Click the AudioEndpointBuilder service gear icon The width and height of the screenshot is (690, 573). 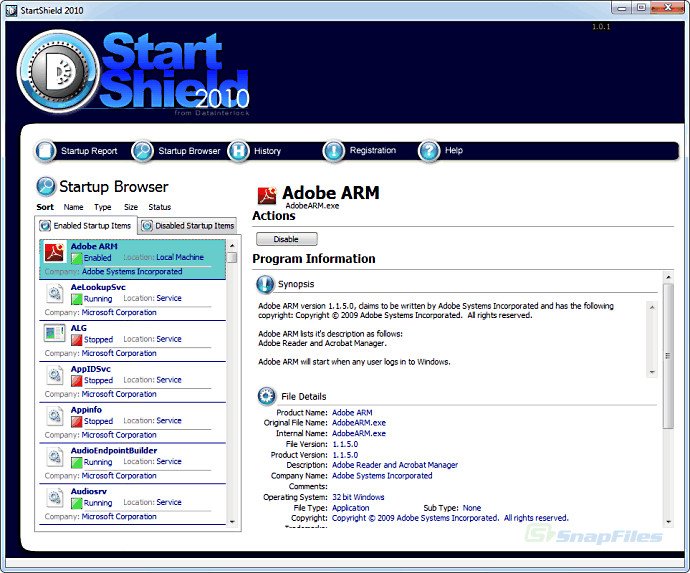tap(55, 457)
